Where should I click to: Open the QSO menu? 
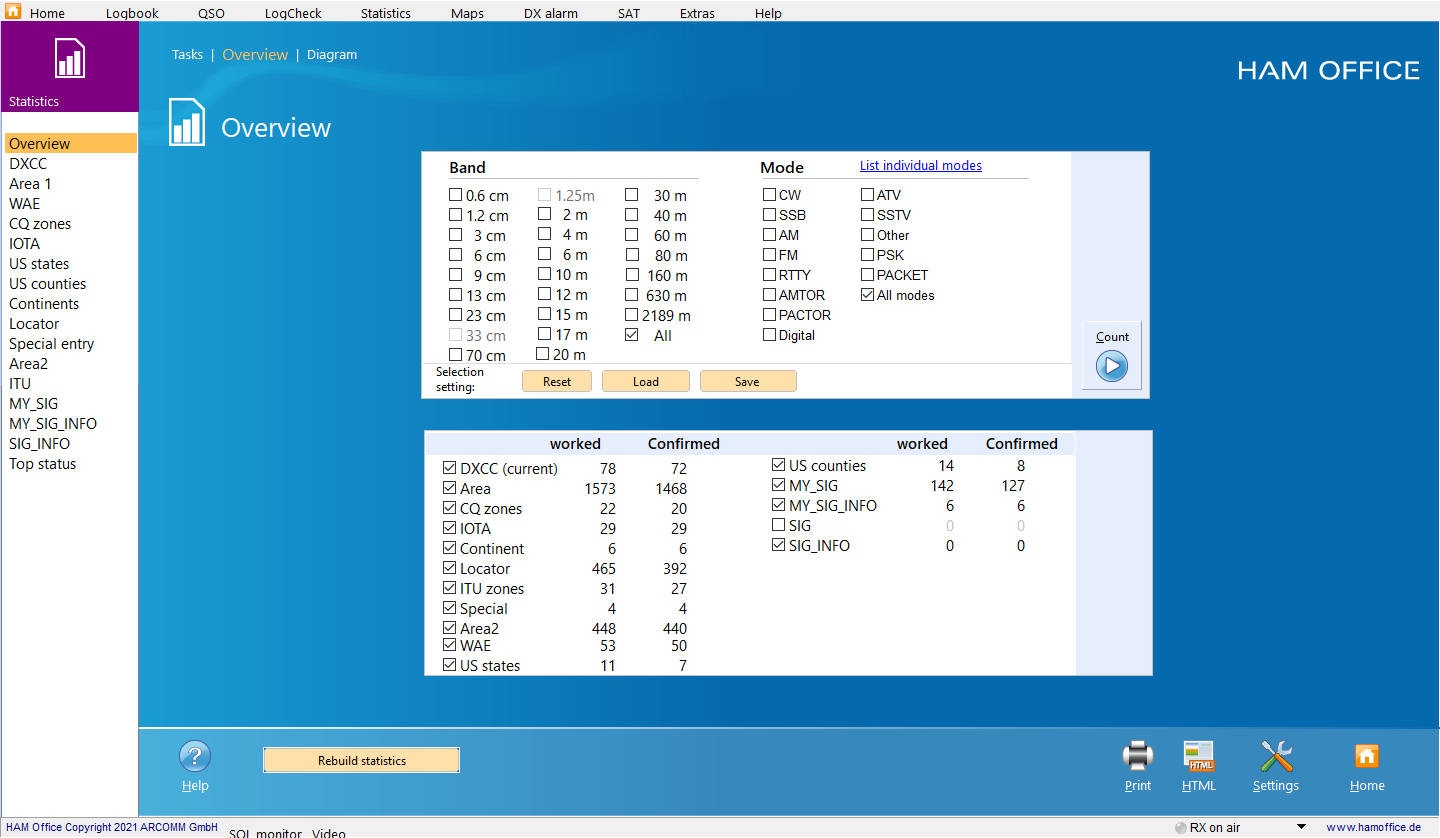(211, 13)
